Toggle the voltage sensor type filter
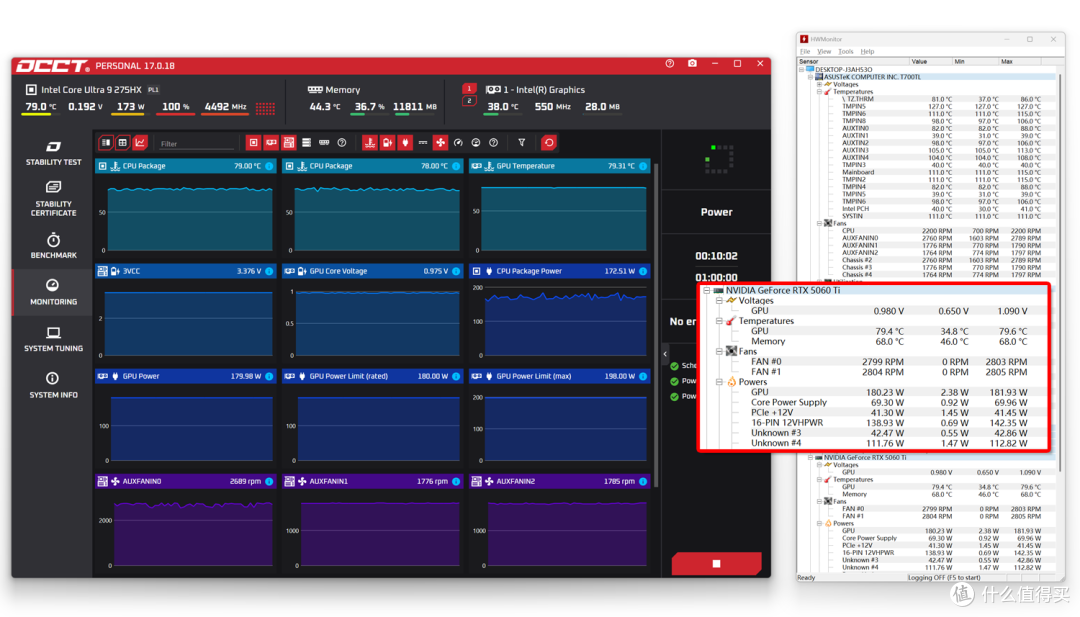The width and height of the screenshot is (1080, 617). click(x=388, y=143)
